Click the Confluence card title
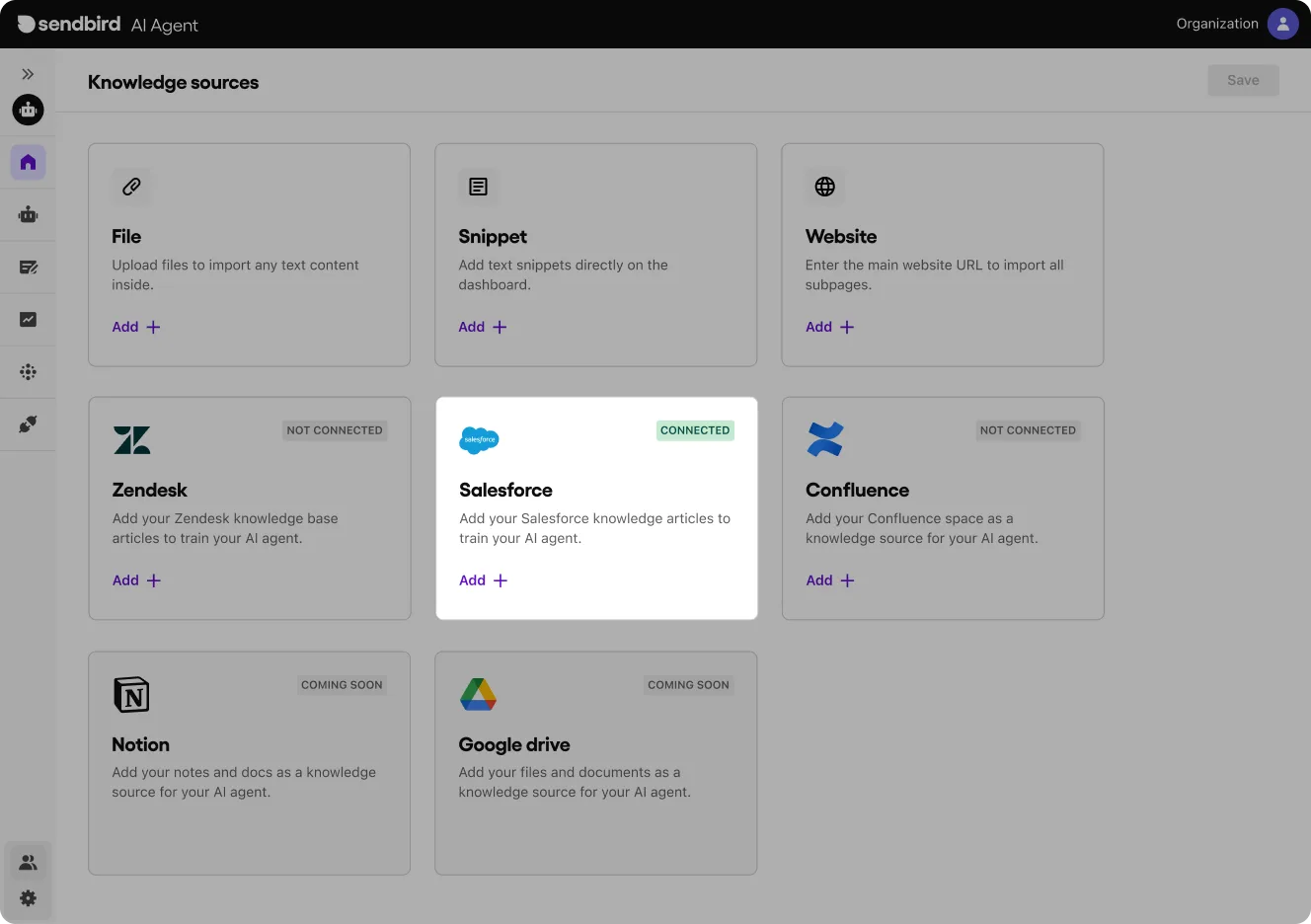Image resolution: width=1311 pixels, height=924 pixels. 857,490
